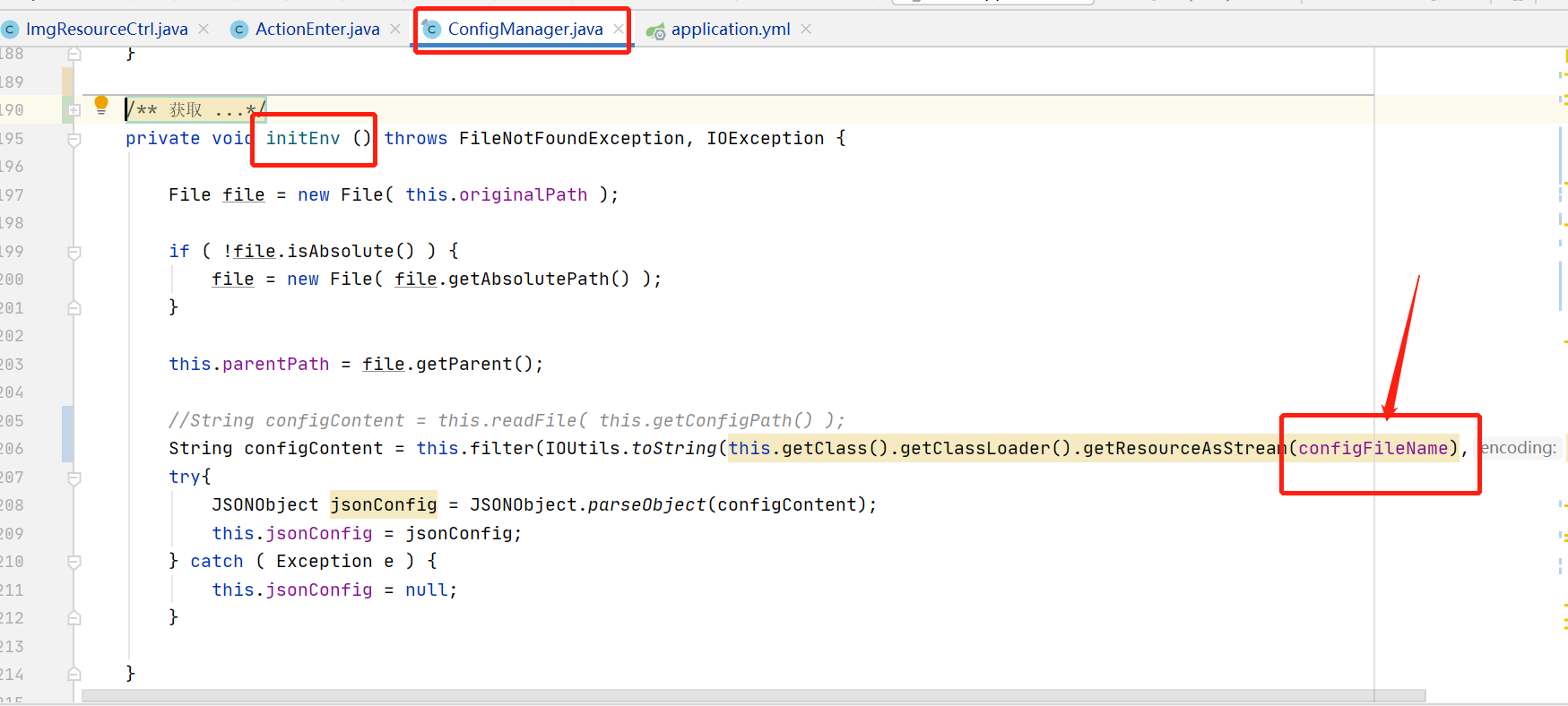Click the fold end marker closing initEnv

tap(74, 675)
